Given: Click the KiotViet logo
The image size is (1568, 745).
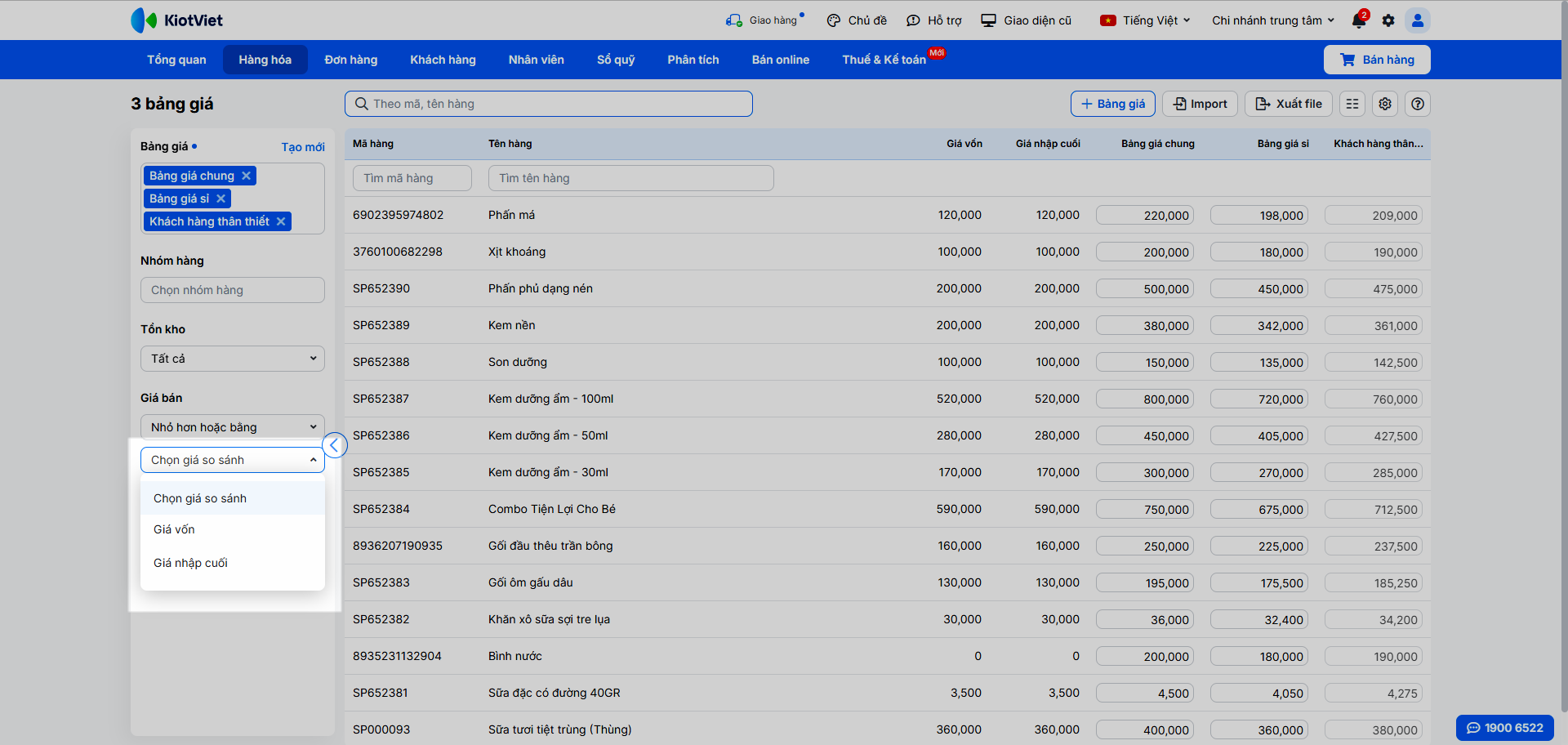Looking at the screenshot, I should pyautogui.click(x=177, y=20).
